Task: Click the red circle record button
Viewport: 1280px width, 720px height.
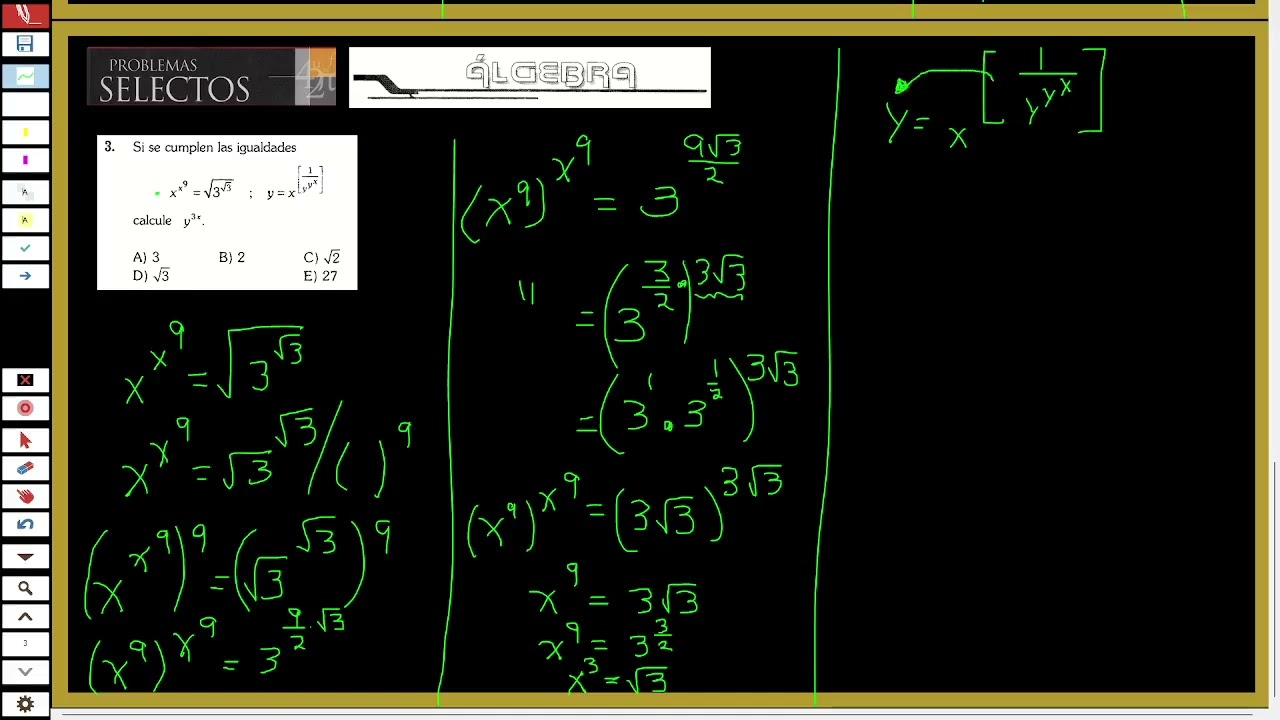Action: pyautogui.click(x=25, y=408)
